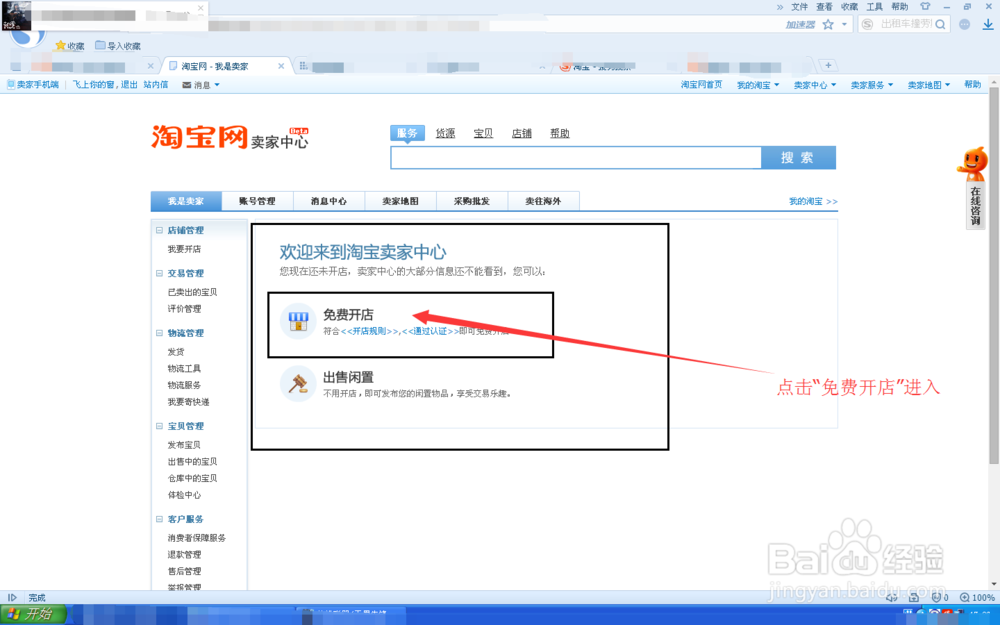Click the storefront icon beside 免费开店
This screenshot has height=625, width=1000.
[x=297, y=321]
